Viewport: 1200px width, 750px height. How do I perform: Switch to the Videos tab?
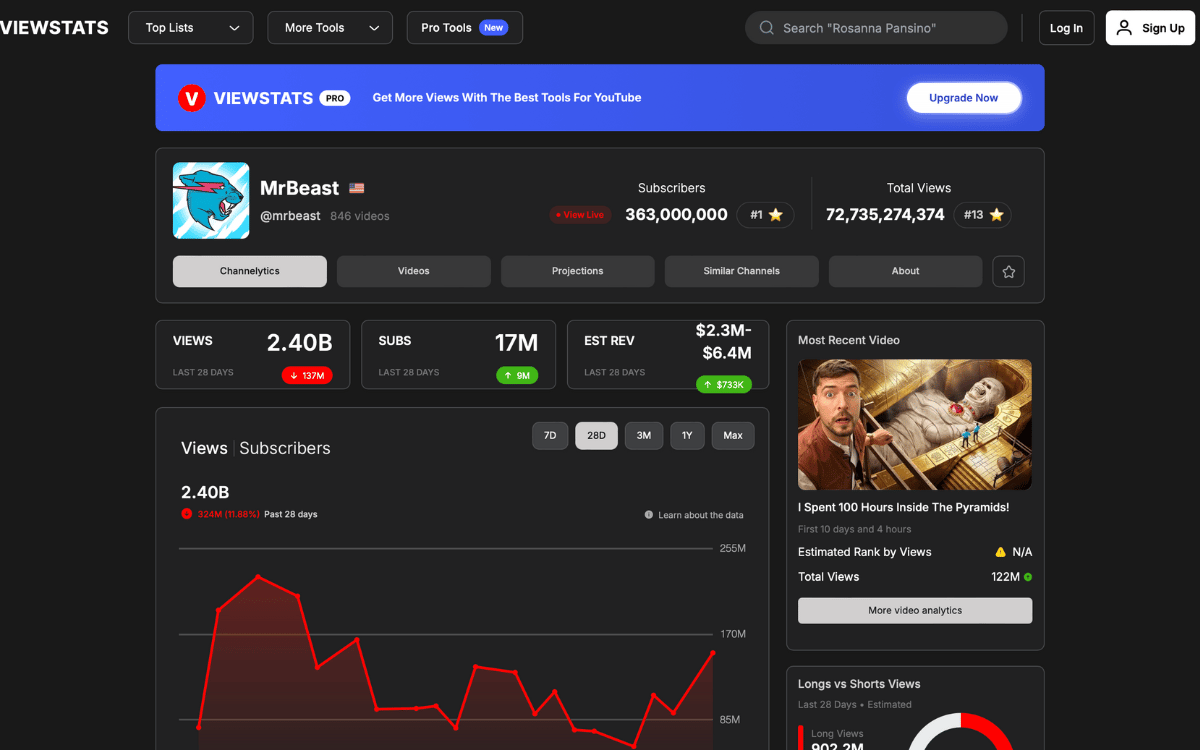click(x=414, y=271)
